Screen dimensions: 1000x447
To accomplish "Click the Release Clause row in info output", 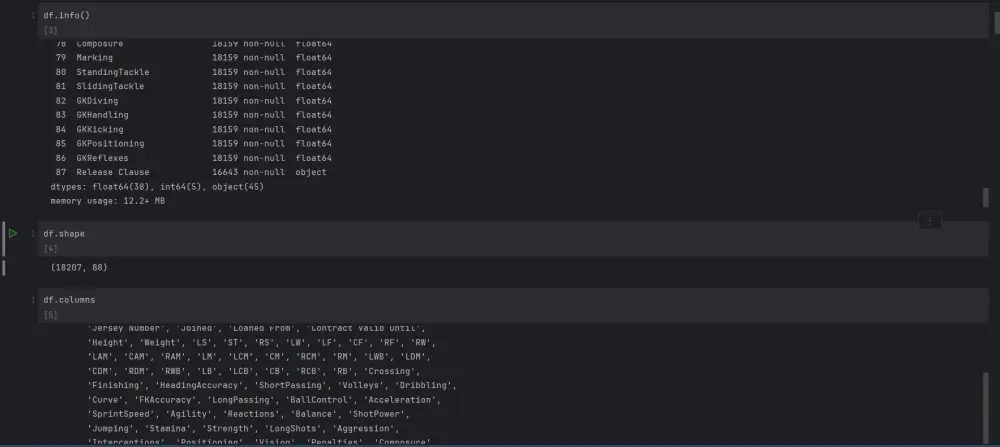I will click(x=191, y=172).
